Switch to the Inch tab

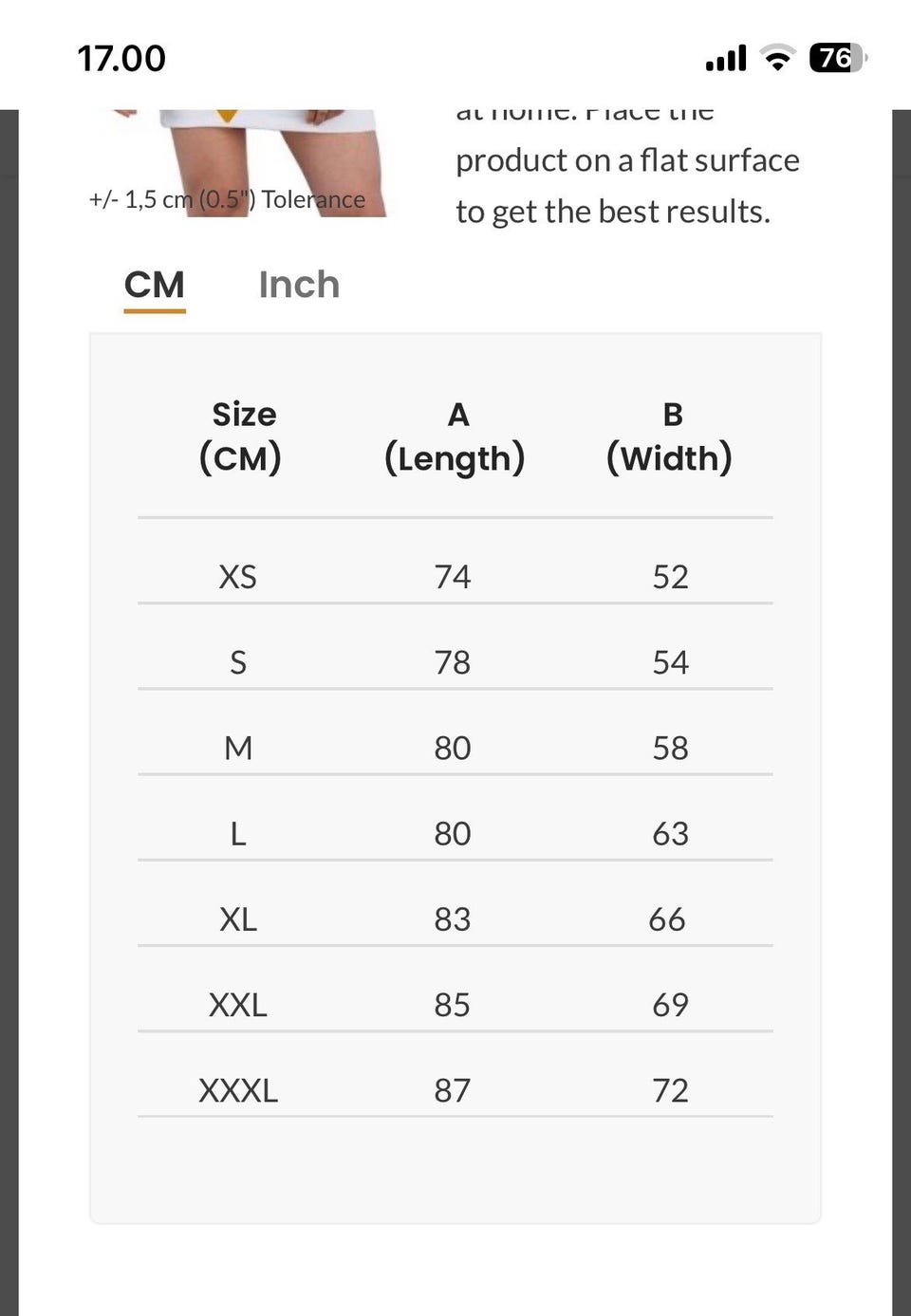299,285
